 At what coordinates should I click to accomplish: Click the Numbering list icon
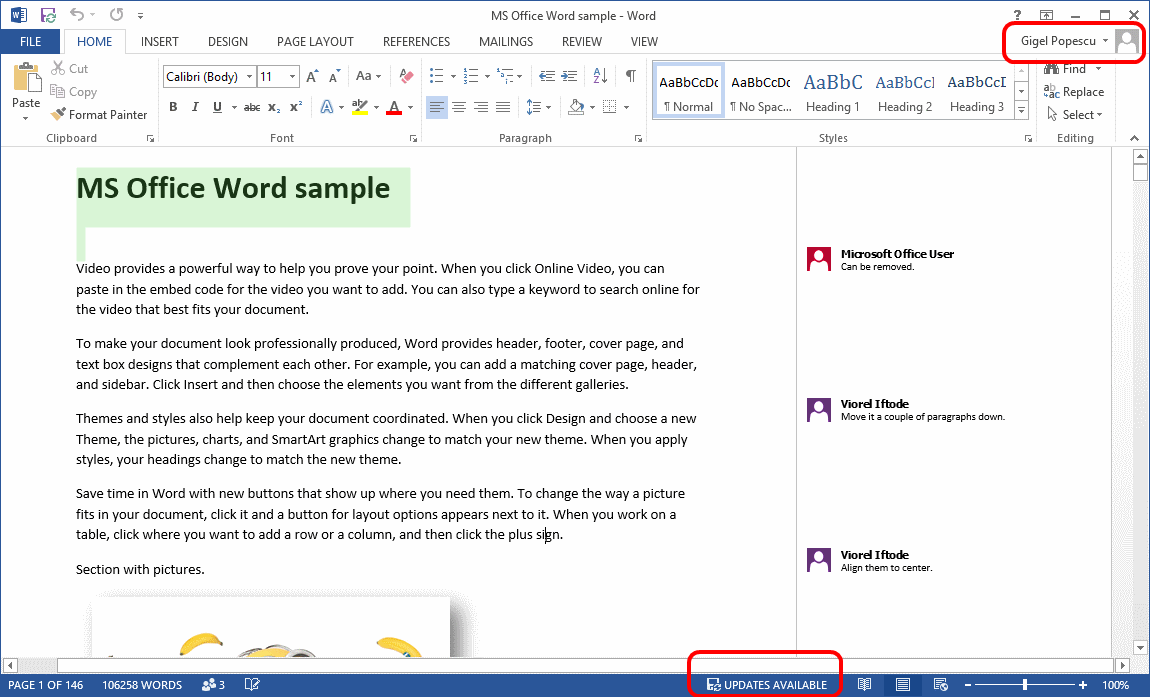tap(472, 76)
